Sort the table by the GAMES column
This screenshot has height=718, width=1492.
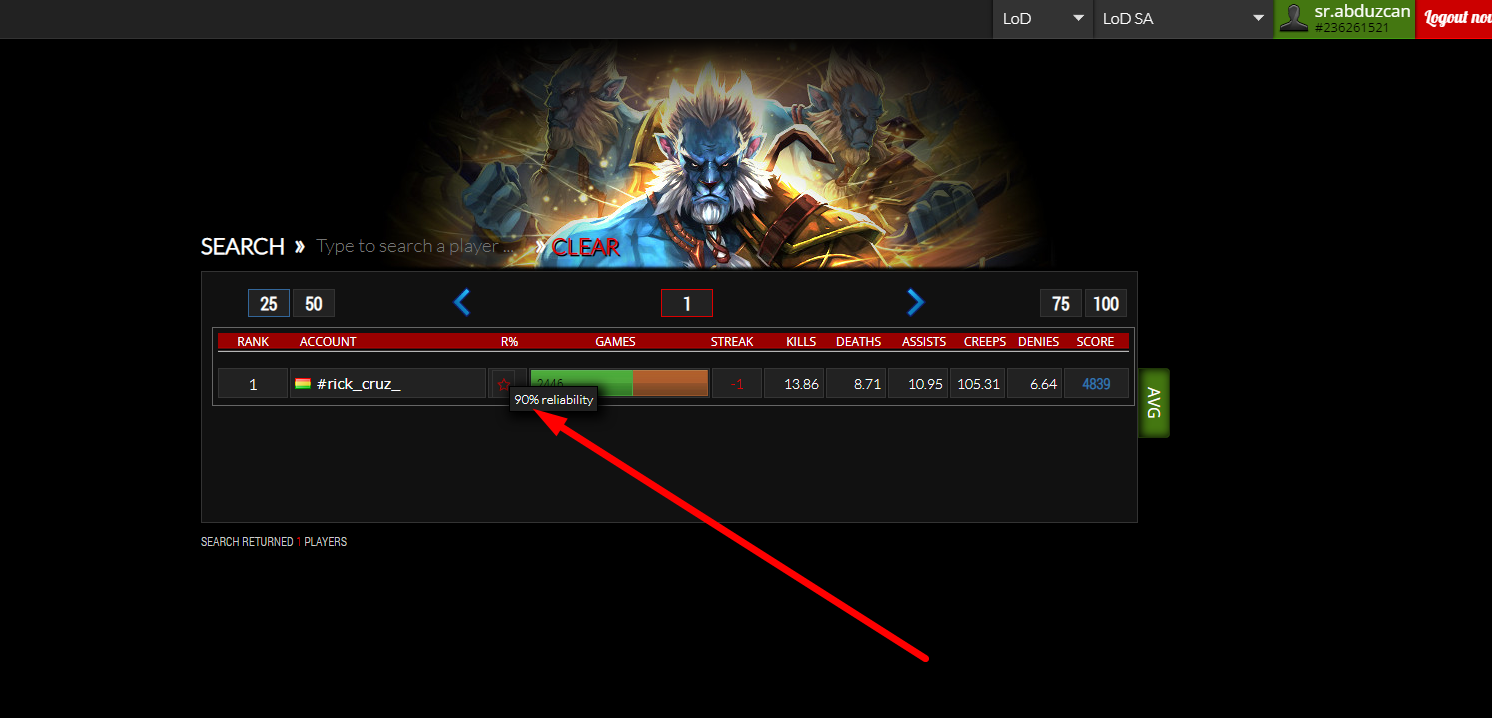click(x=615, y=342)
